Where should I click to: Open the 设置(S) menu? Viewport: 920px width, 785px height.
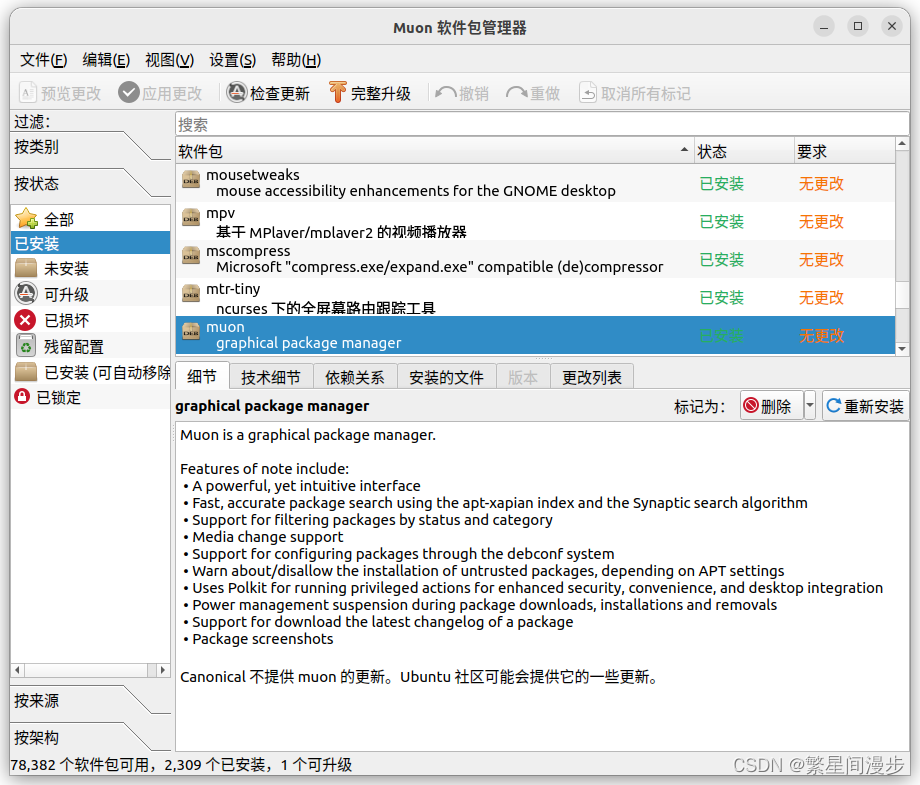232,60
